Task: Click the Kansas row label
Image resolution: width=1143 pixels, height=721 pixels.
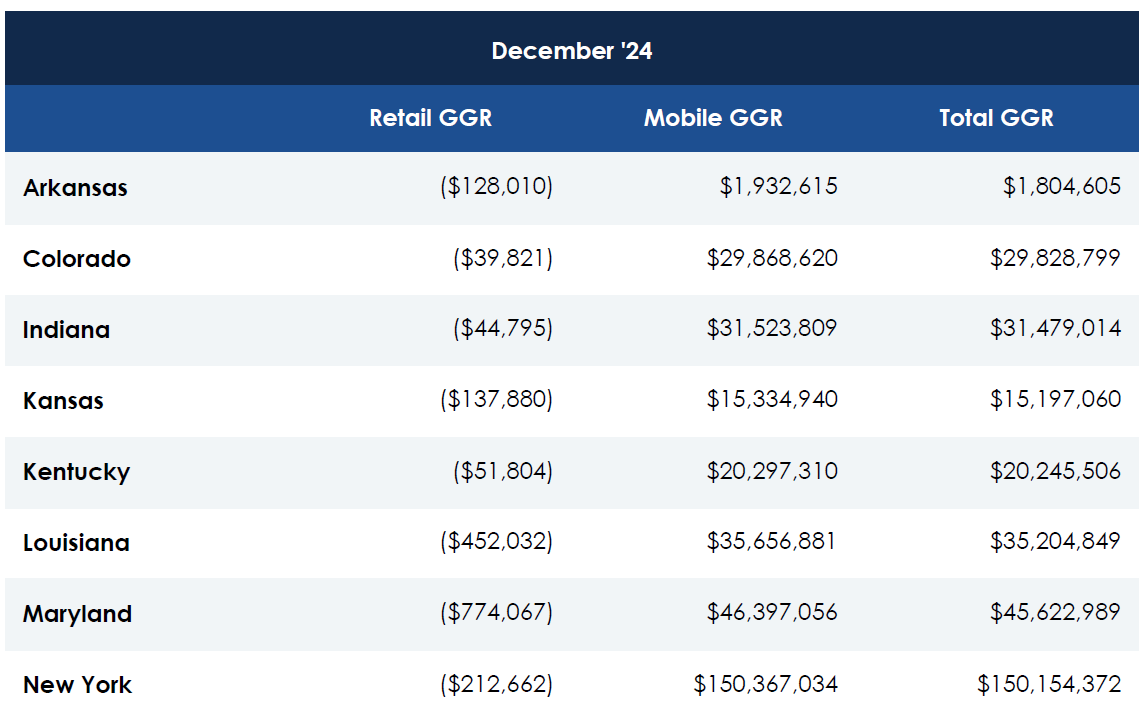Action: point(63,401)
